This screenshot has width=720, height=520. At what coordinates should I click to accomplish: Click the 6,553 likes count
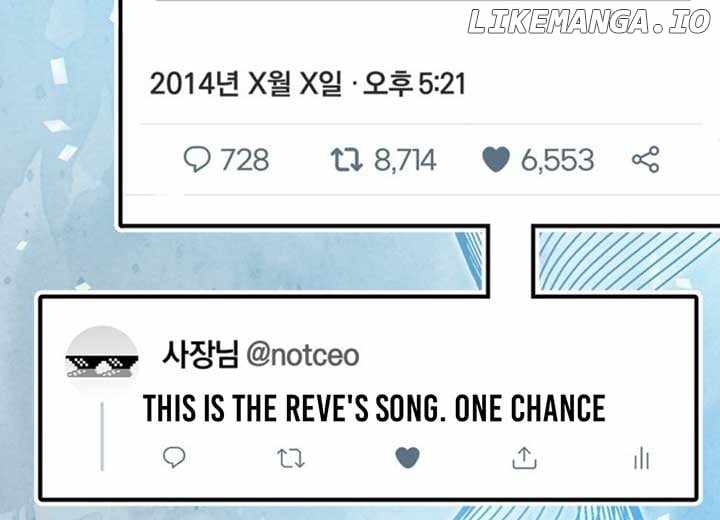[x=557, y=160]
